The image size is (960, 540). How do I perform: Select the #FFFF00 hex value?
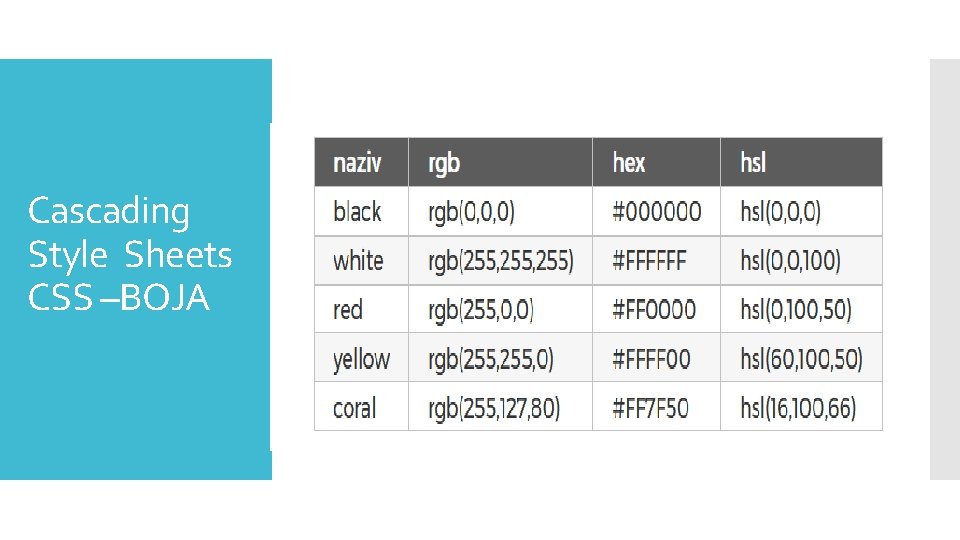(649, 359)
